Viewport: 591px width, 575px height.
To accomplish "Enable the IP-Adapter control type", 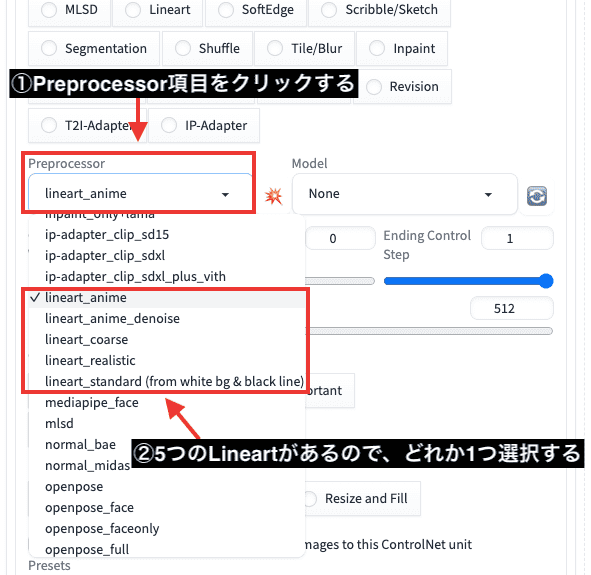I will coord(169,125).
